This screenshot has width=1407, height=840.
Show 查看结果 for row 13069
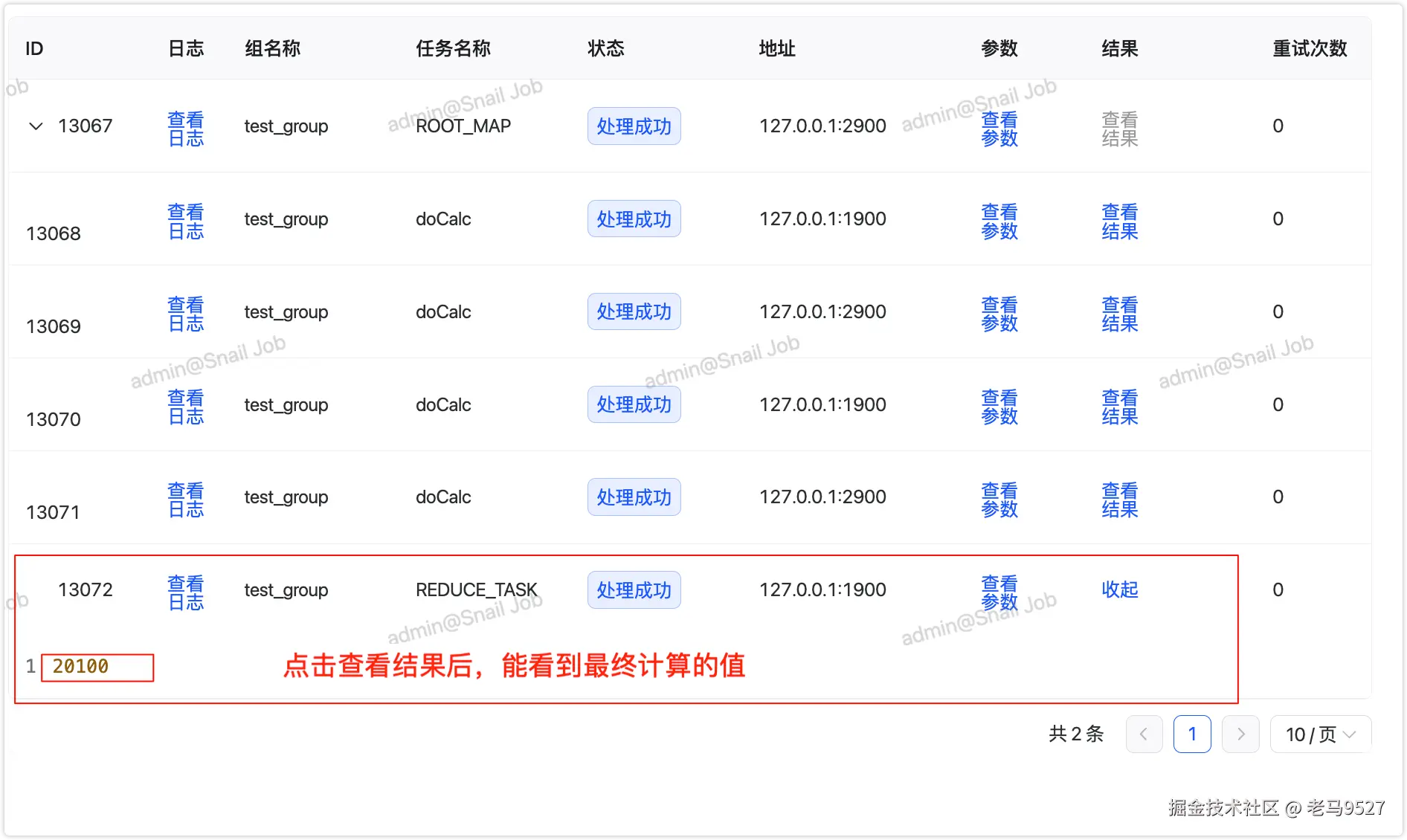[1120, 314]
